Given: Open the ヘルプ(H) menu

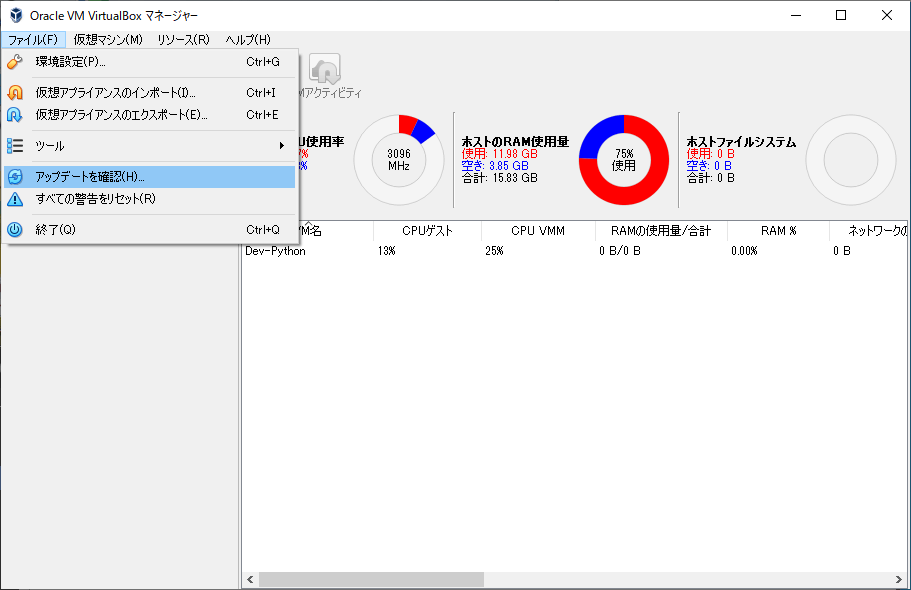Looking at the screenshot, I should click(x=248, y=40).
